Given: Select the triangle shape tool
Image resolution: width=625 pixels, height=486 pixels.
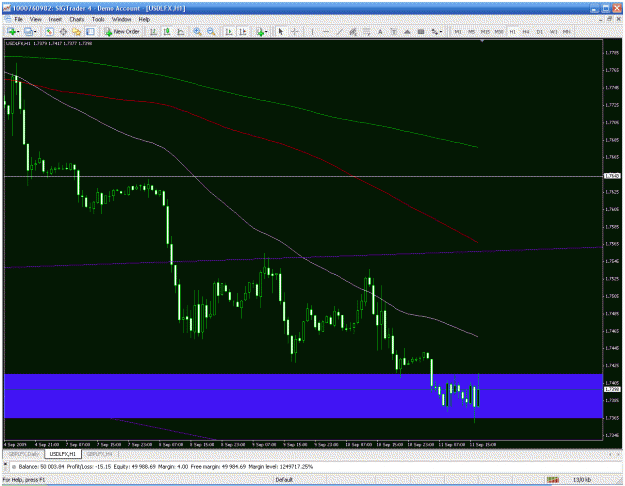Looking at the screenshot, I should [407, 31].
